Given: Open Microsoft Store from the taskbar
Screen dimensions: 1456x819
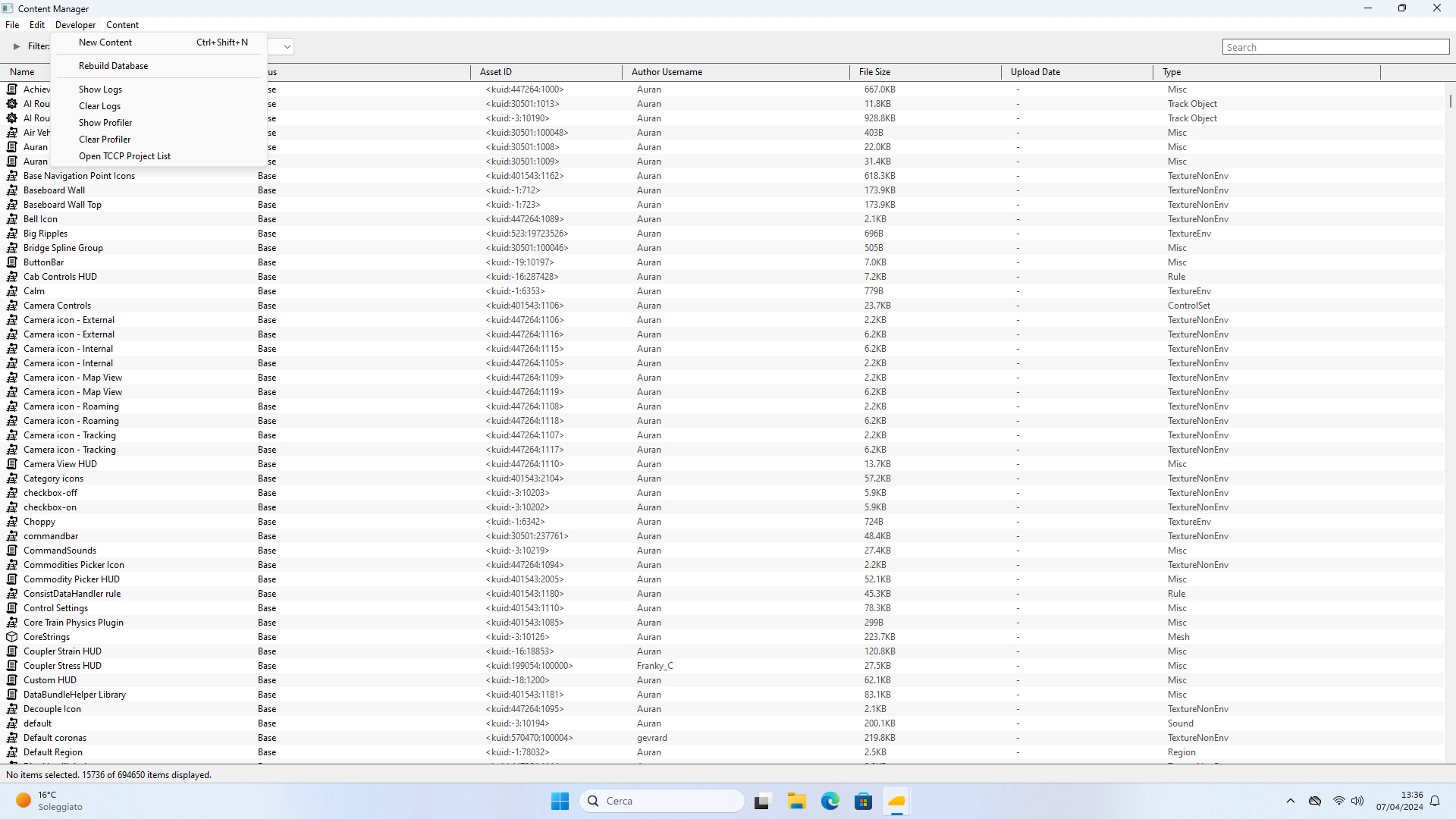Looking at the screenshot, I should click(x=863, y=801).
